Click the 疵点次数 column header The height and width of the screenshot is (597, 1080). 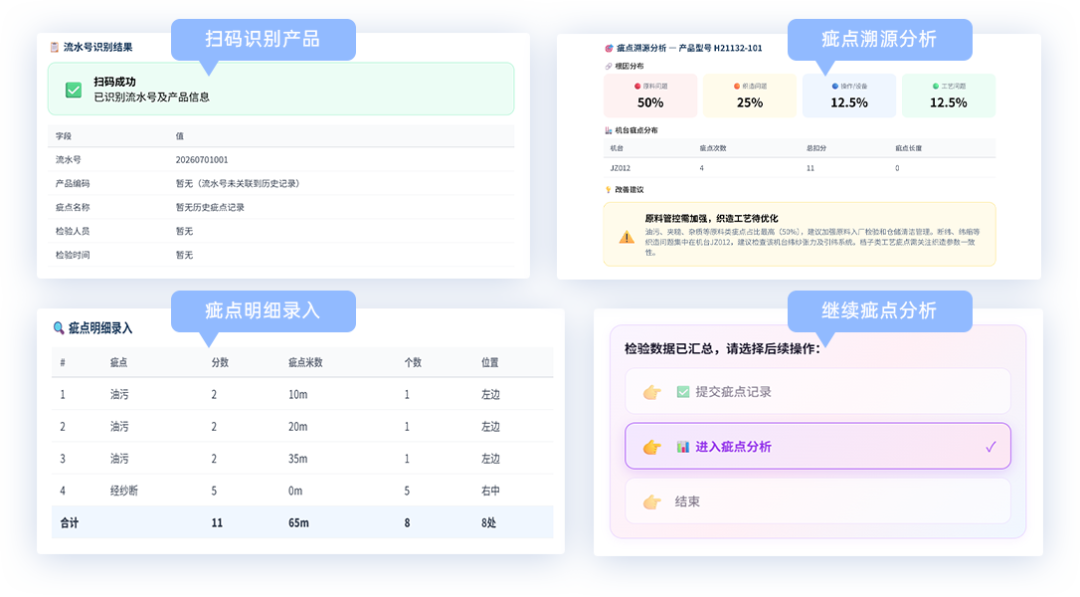point(713,148)
